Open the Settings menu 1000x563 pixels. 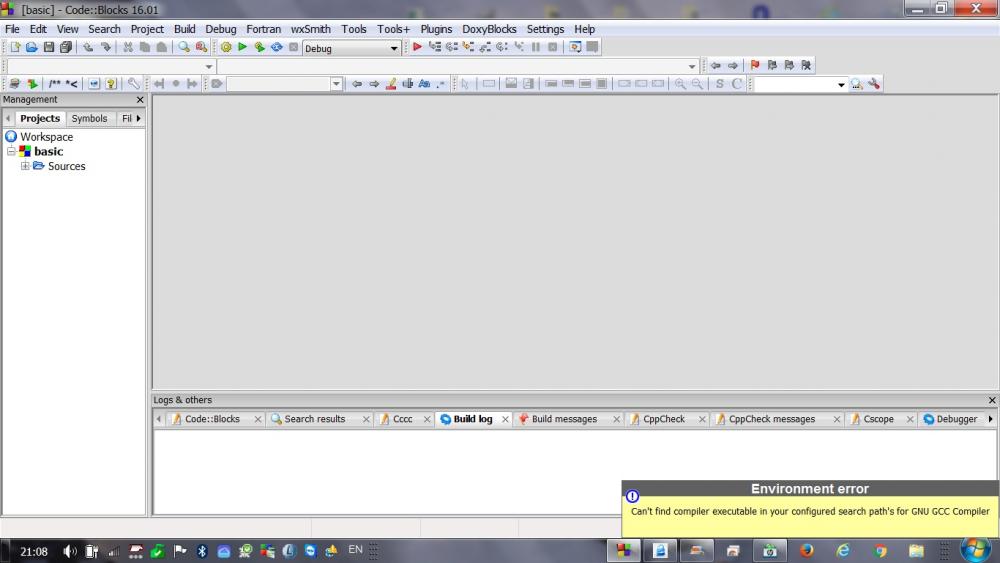pos(545,29)
